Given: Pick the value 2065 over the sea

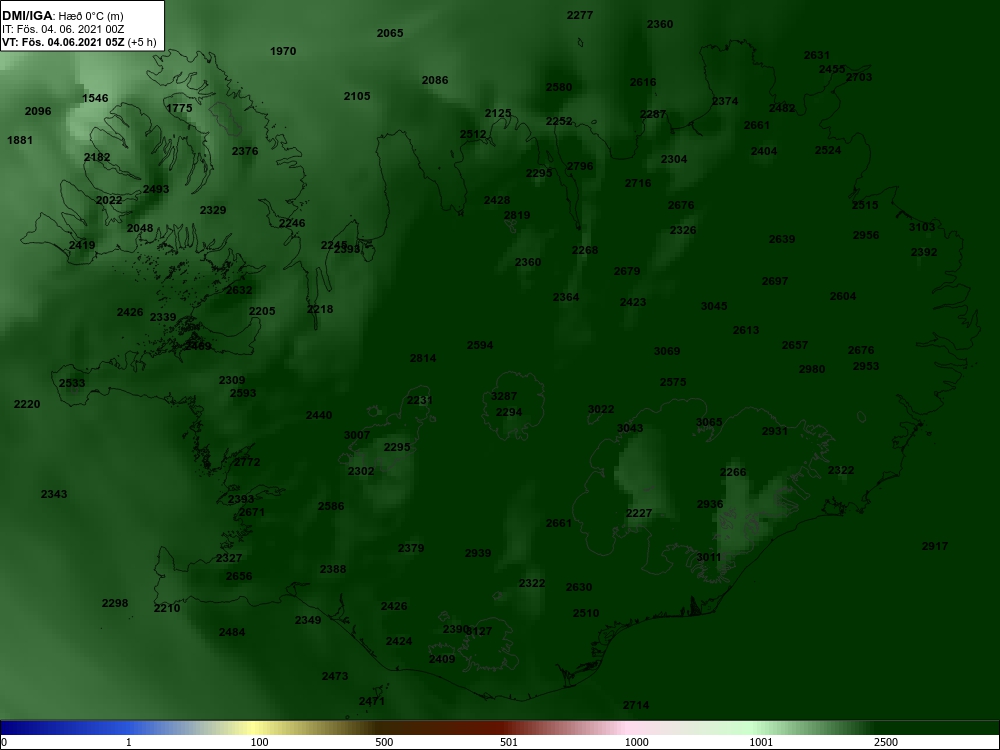Looking at the screenshot, I should coord(390,33).
